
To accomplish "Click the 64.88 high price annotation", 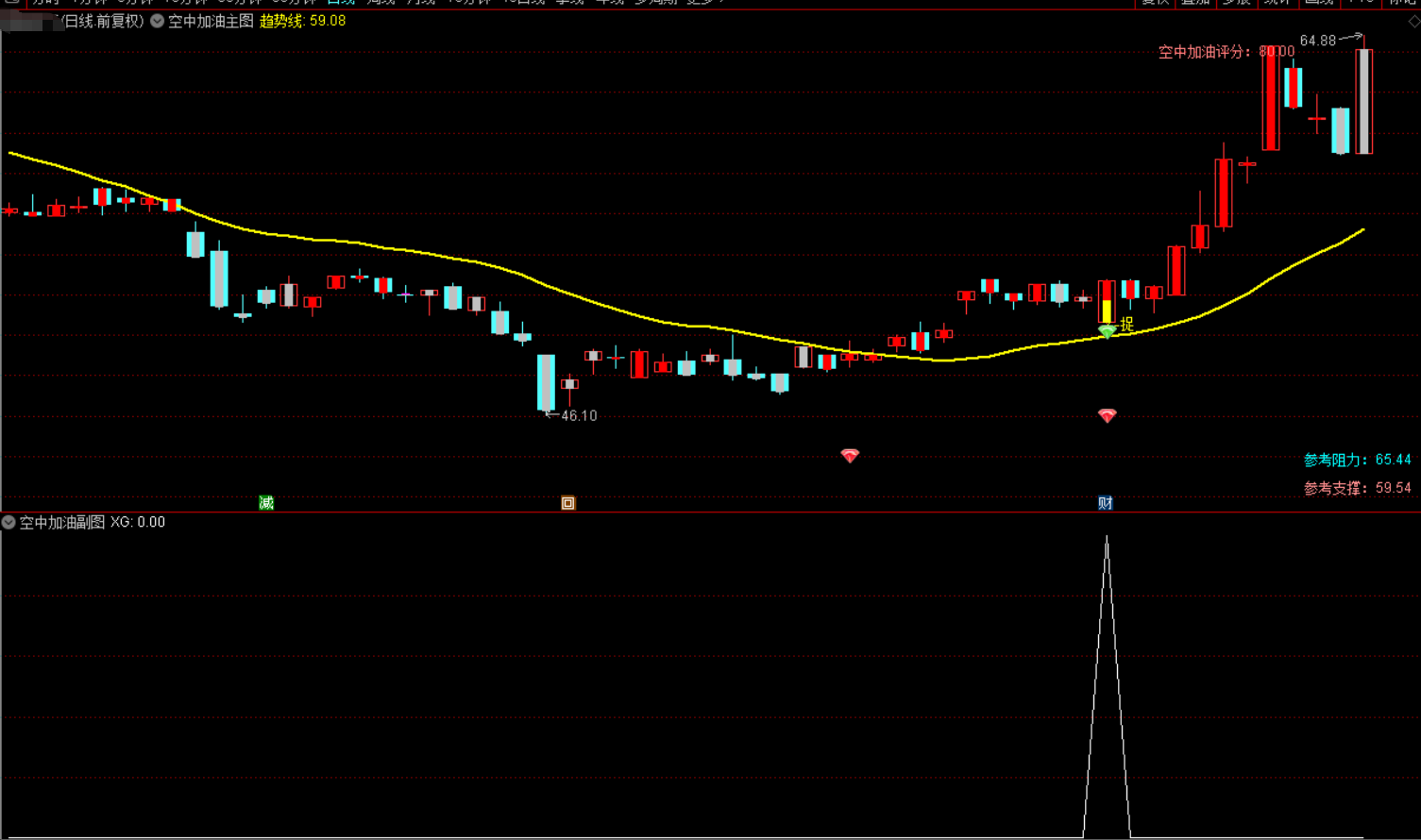I will click(1318, 41).
